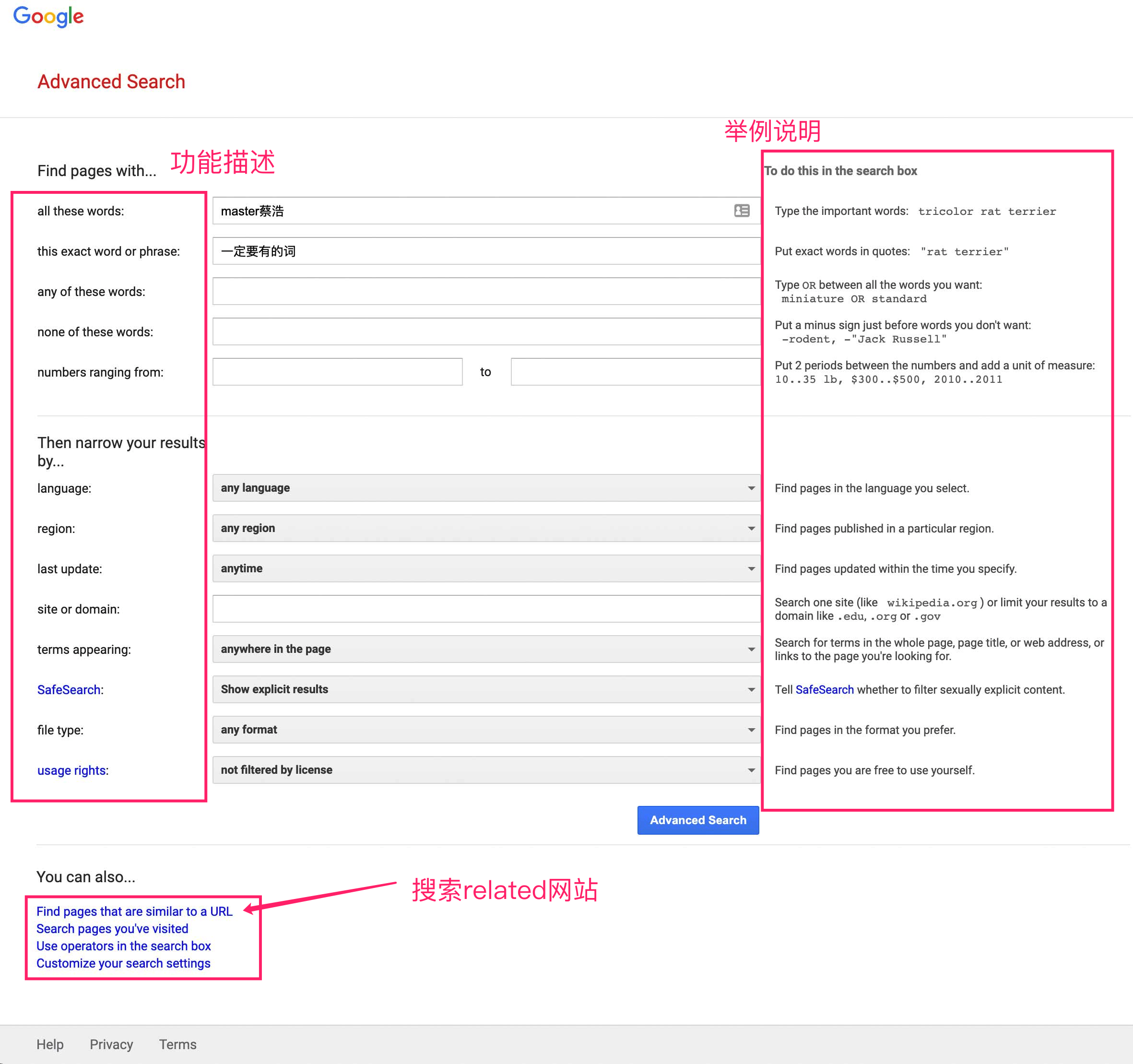
Task: Click the 'this exact word or phrase:' label
Action: [x=108, y=251]
